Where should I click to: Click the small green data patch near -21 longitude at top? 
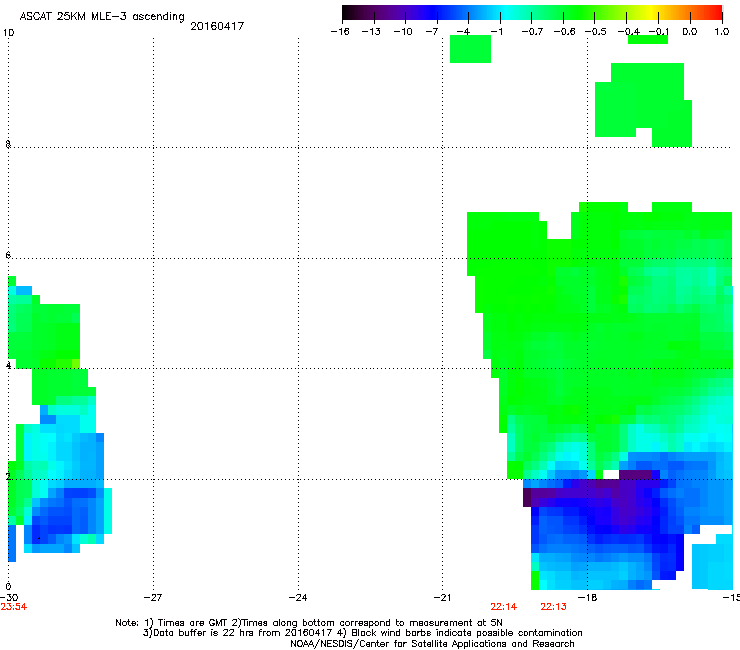click(x=470, y=49)
